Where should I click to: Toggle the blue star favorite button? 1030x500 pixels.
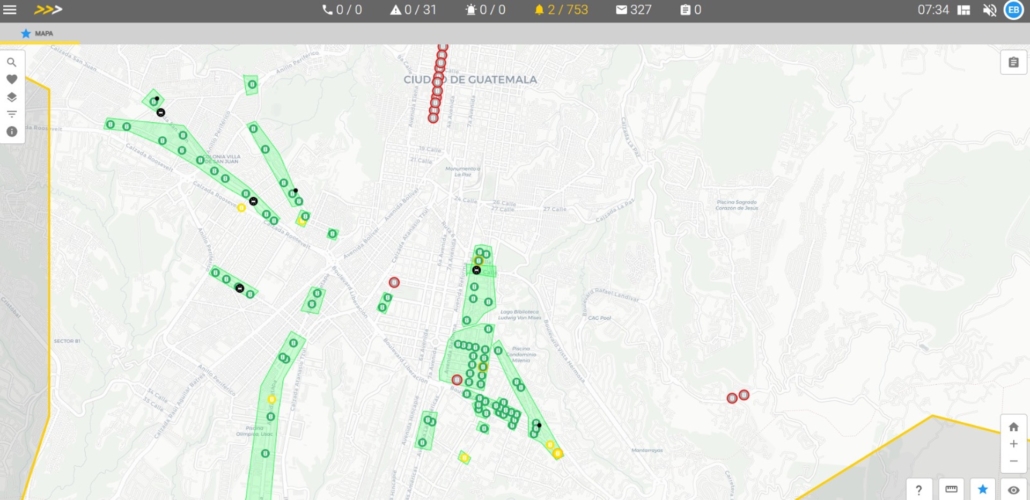(982, 489)
